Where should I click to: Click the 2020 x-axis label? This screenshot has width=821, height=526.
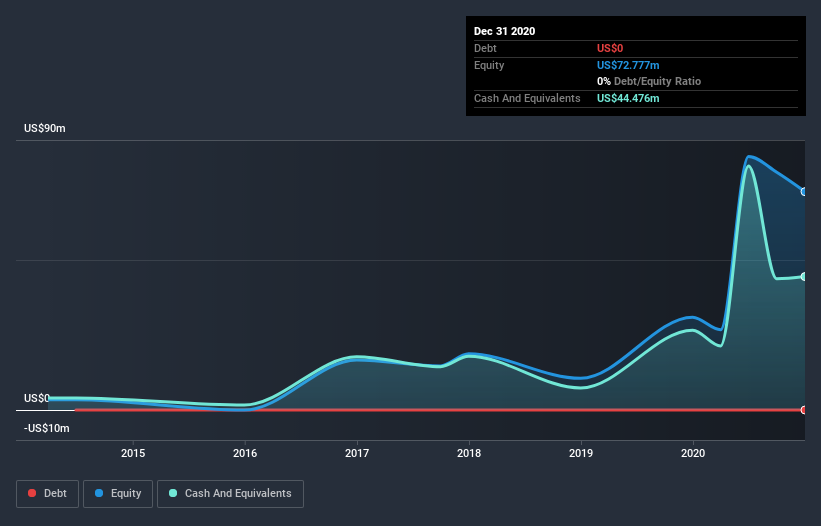693,453
